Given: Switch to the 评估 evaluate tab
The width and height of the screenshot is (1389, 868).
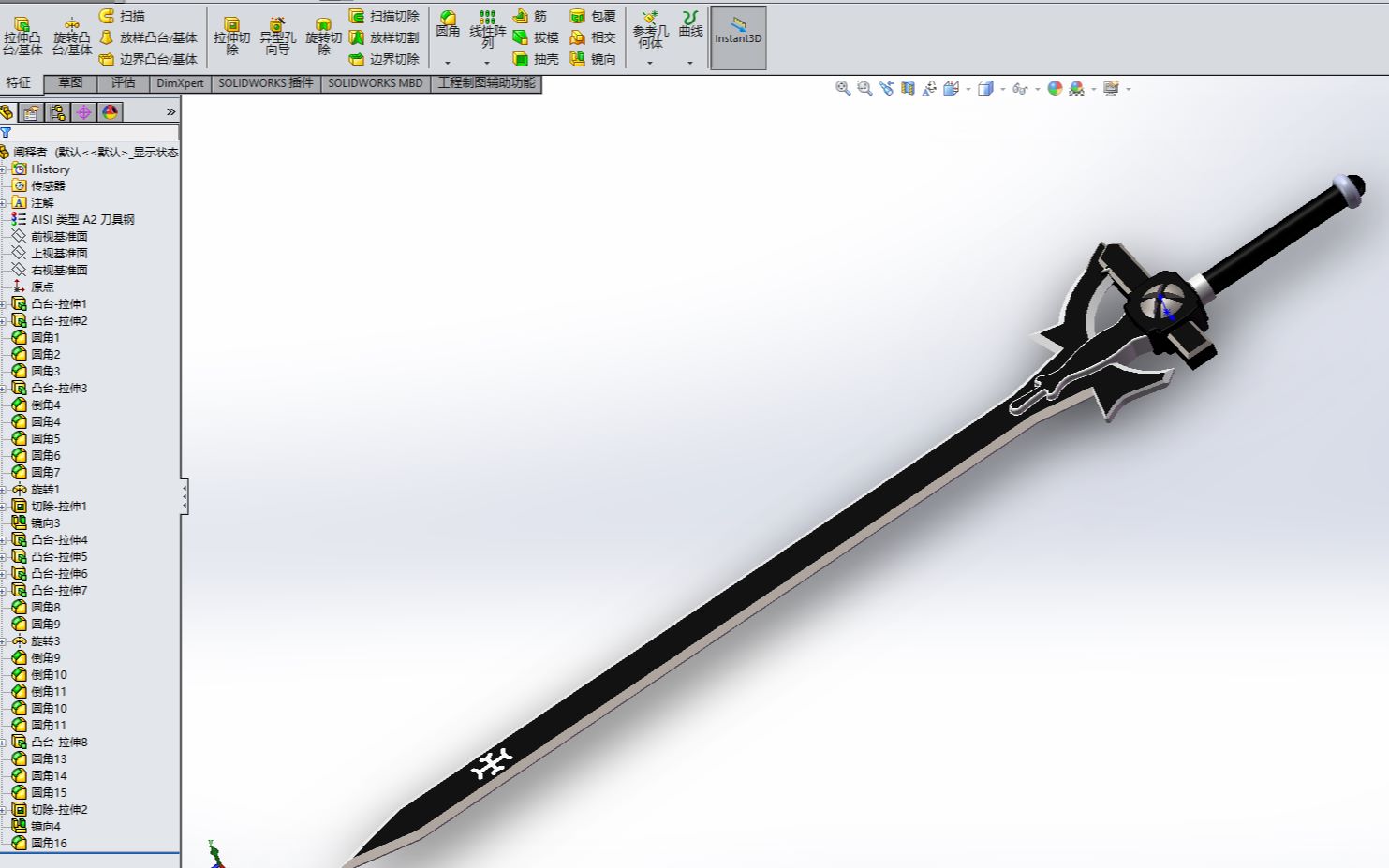Looking at the screenshot, I should 123,83.
